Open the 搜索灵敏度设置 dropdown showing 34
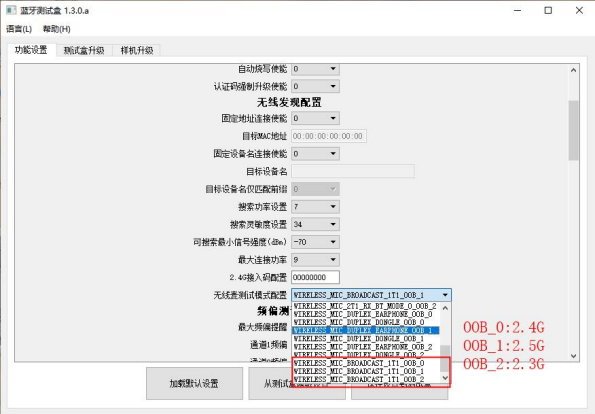Screen dimensions: 595x414 pyautogui.click(x=315, y=224)
